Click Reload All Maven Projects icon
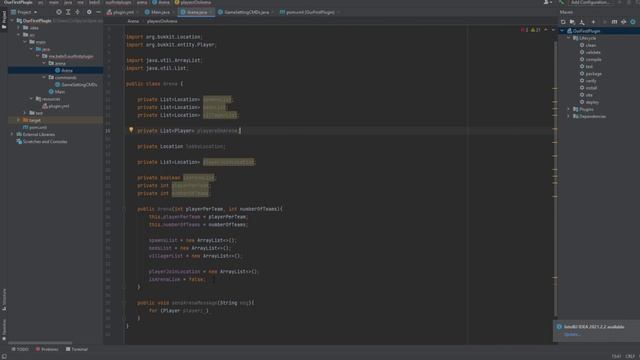The height and width of the screenshot is (360, 640). (563, 22)
